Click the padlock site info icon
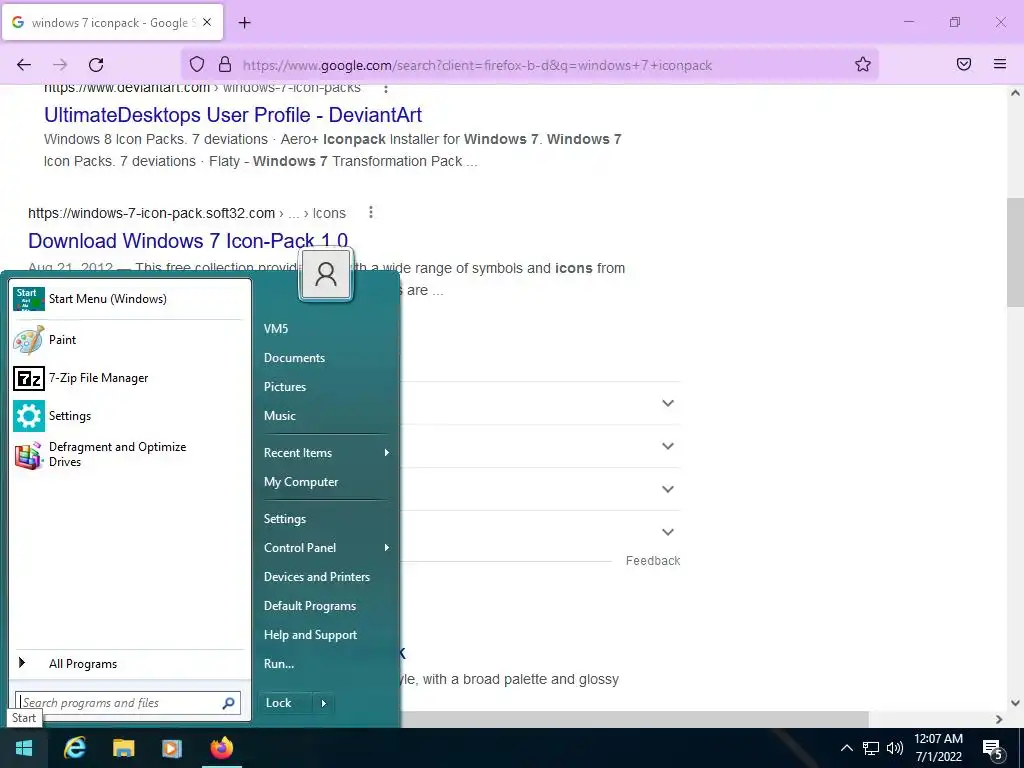Screen dimensions: 1024x768 [225, 64]
